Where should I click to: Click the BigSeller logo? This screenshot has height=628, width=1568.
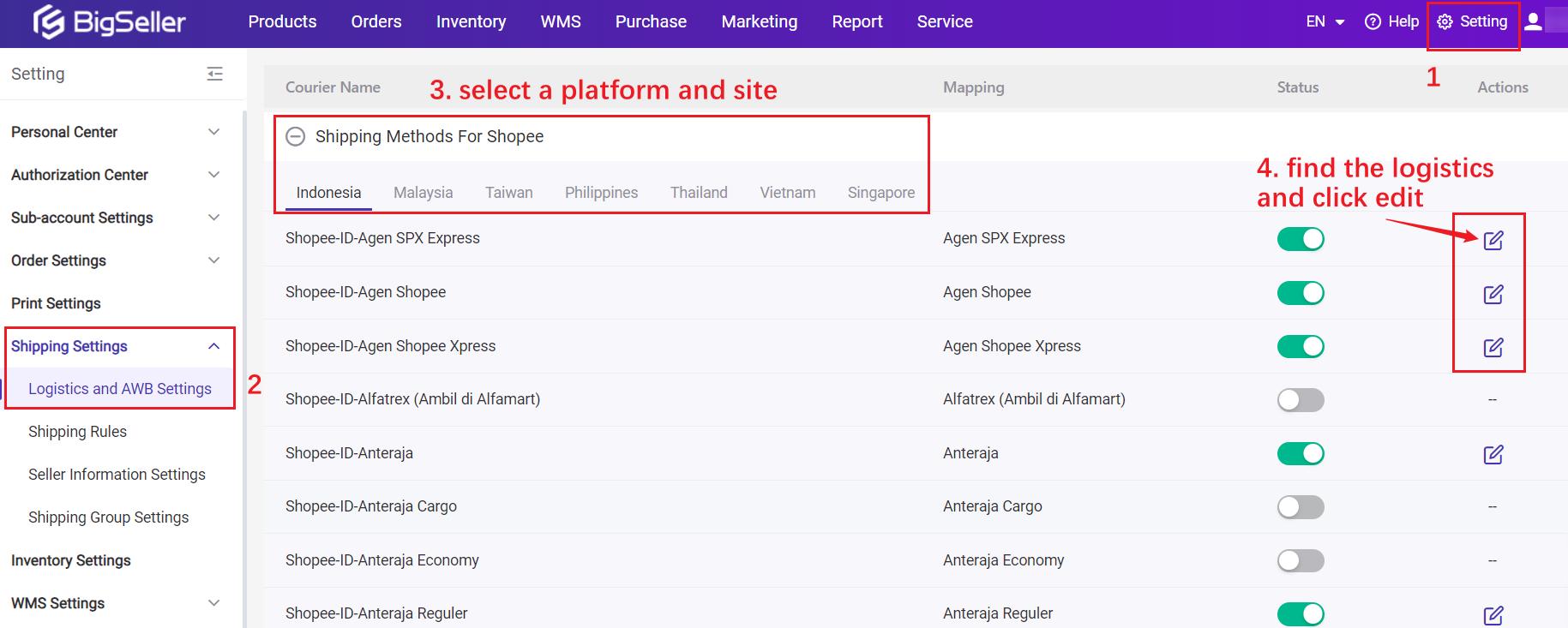pos(109,21)
